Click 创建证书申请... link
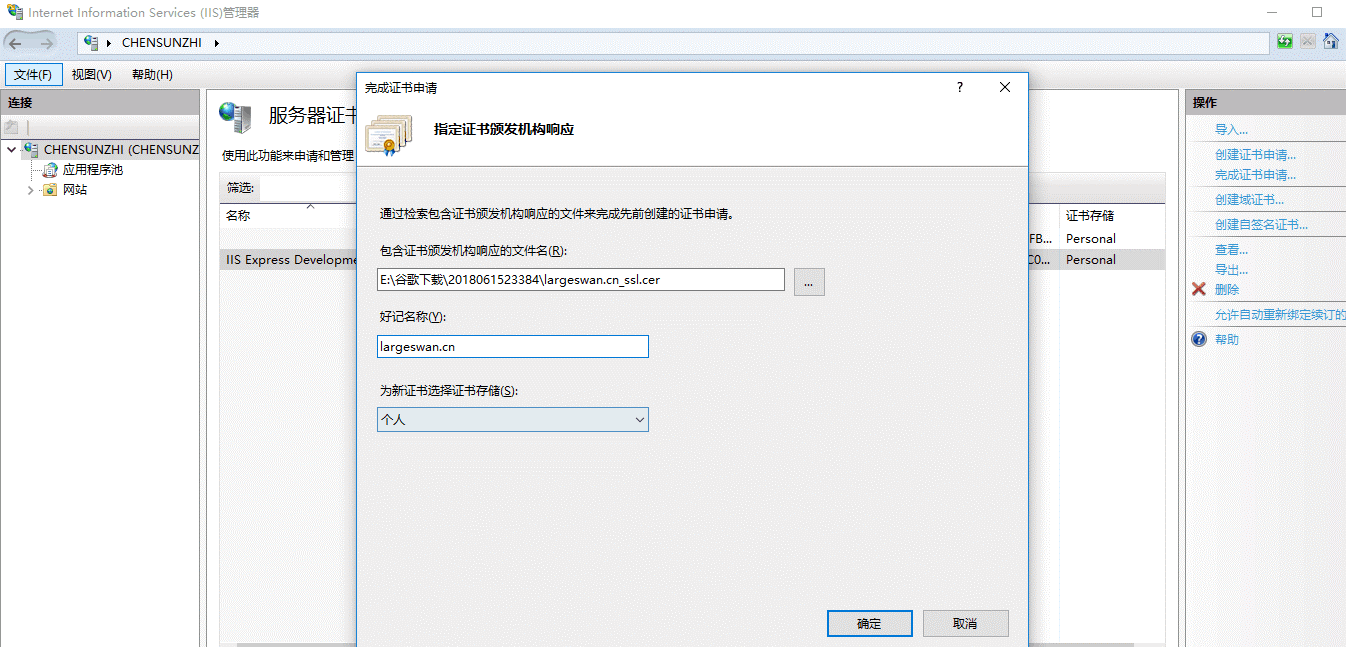 [x=1255, y=155]
